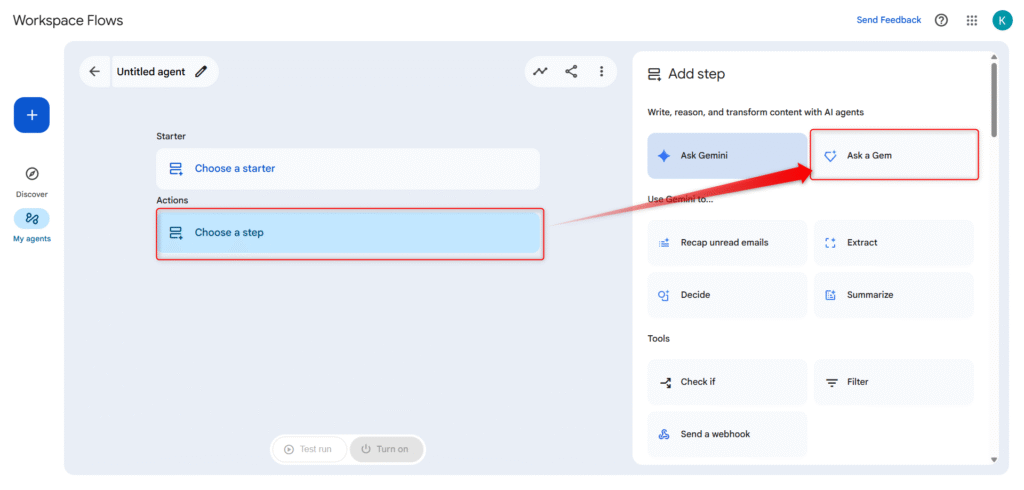Image resolution: width=1024 pixels, height=490 pixels.
Task: Choose the Ask a Gem step
Action: click(x=893, y=156)
